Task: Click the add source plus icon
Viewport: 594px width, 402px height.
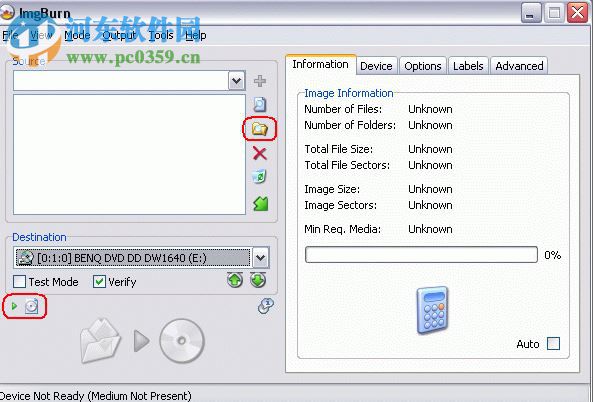Action: coord(259,81)
